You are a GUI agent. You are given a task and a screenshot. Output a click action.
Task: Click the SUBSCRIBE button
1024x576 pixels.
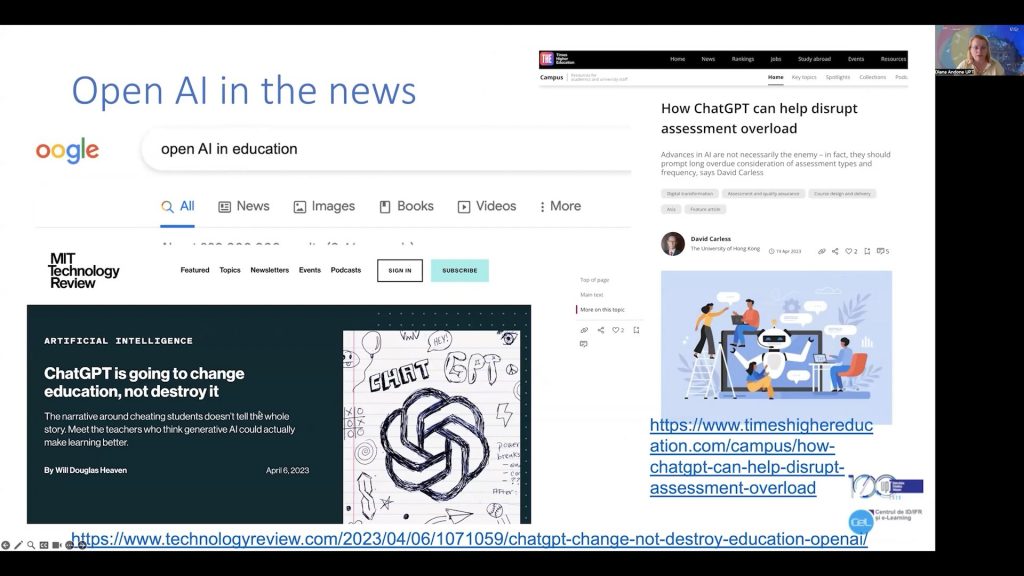(460, 270)
